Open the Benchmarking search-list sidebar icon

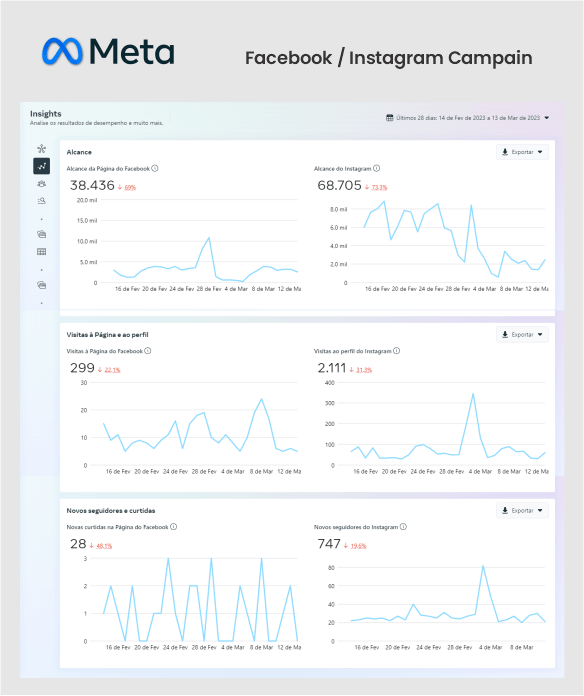42,201
